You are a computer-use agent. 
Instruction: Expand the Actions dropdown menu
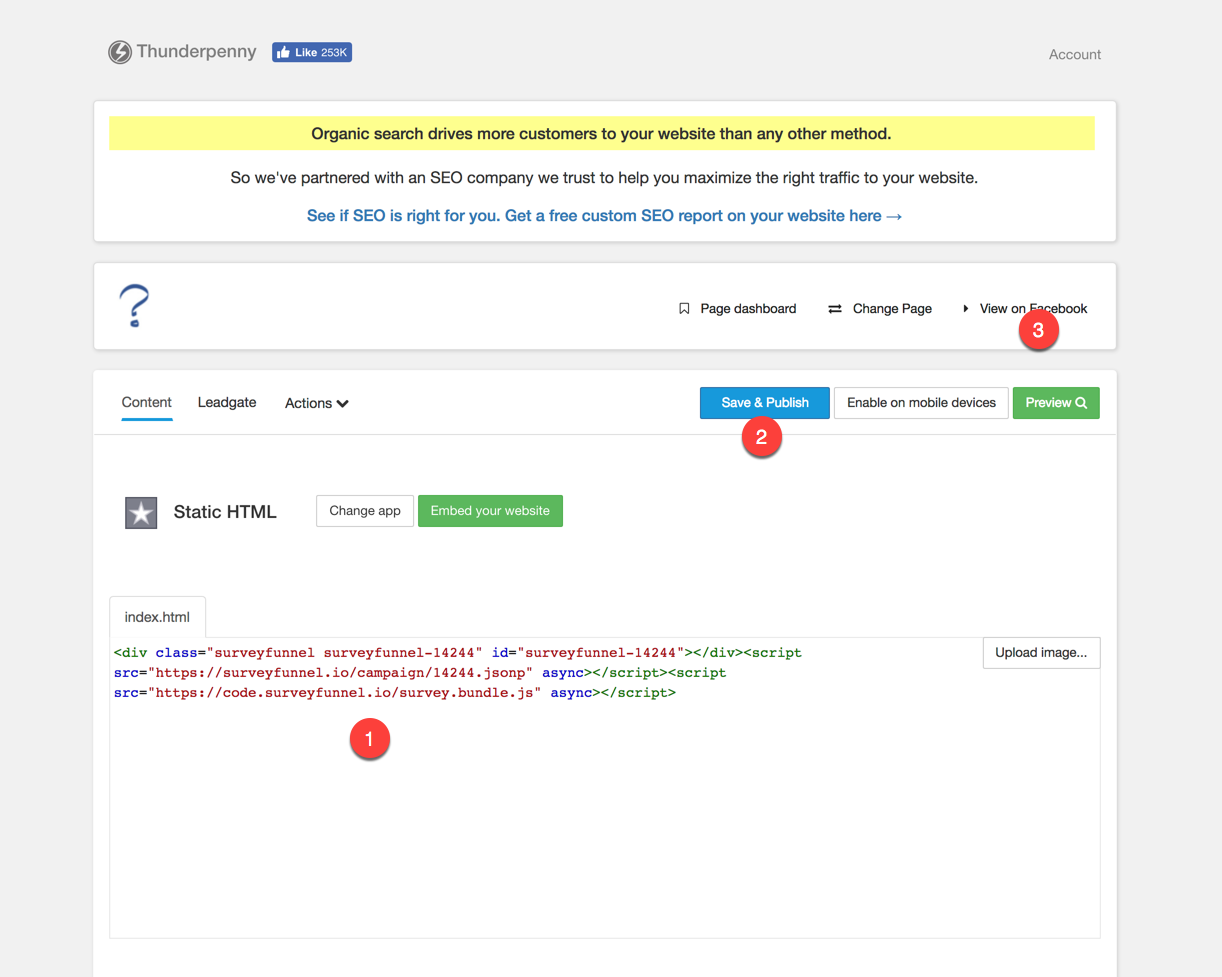pyautogui.click(x=316, y=403)
